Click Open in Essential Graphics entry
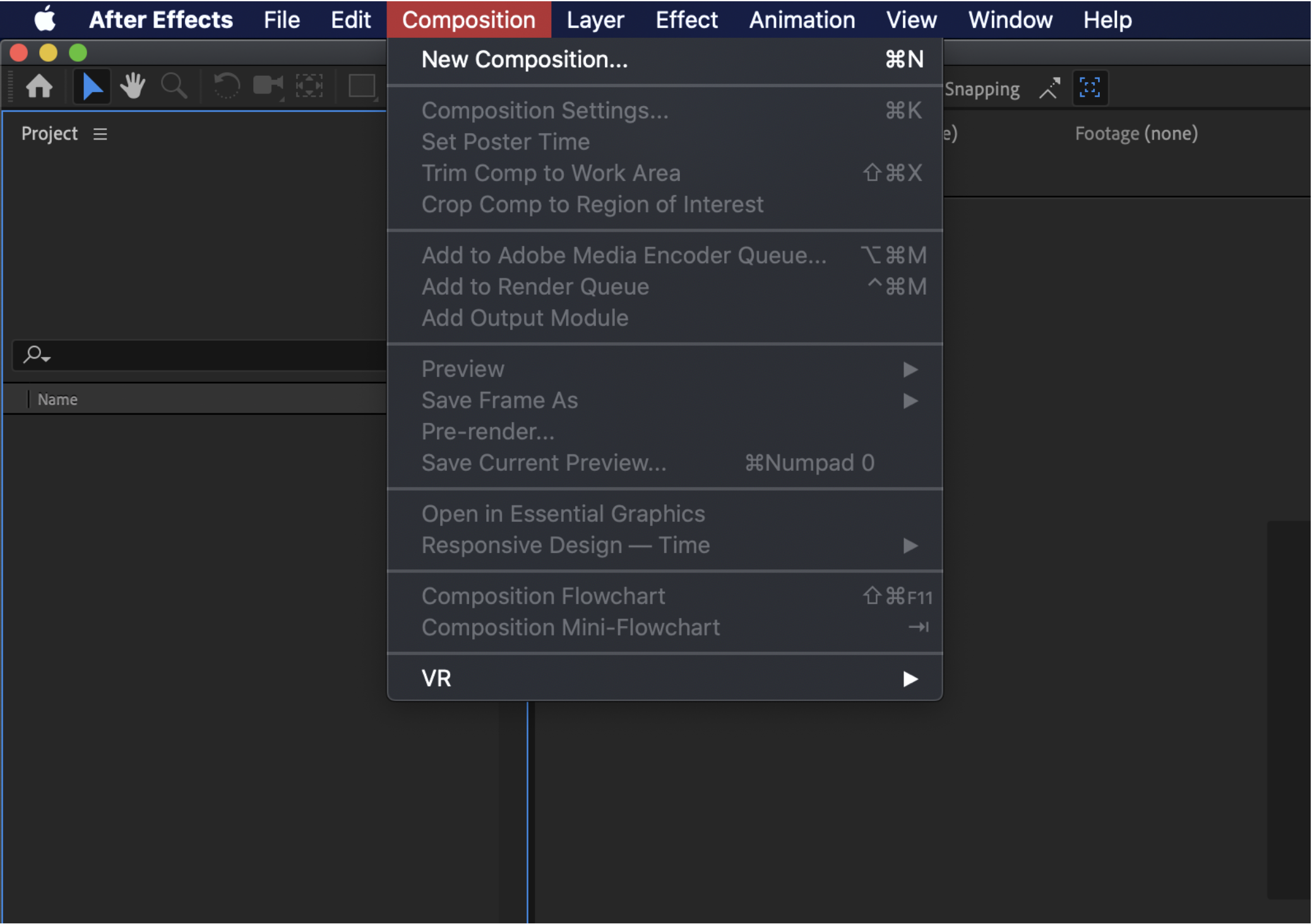The height and width of the screenshot is (924, 1312). (665, 514)
